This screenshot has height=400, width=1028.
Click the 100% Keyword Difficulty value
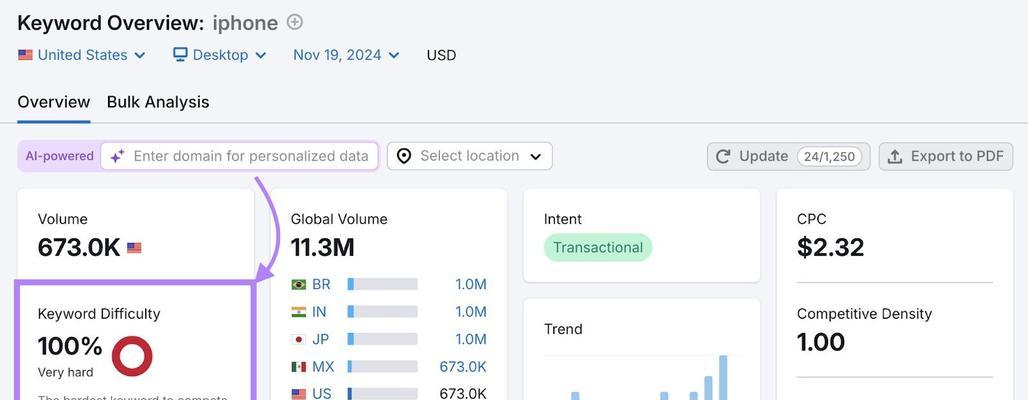click(x=70, y=346)
